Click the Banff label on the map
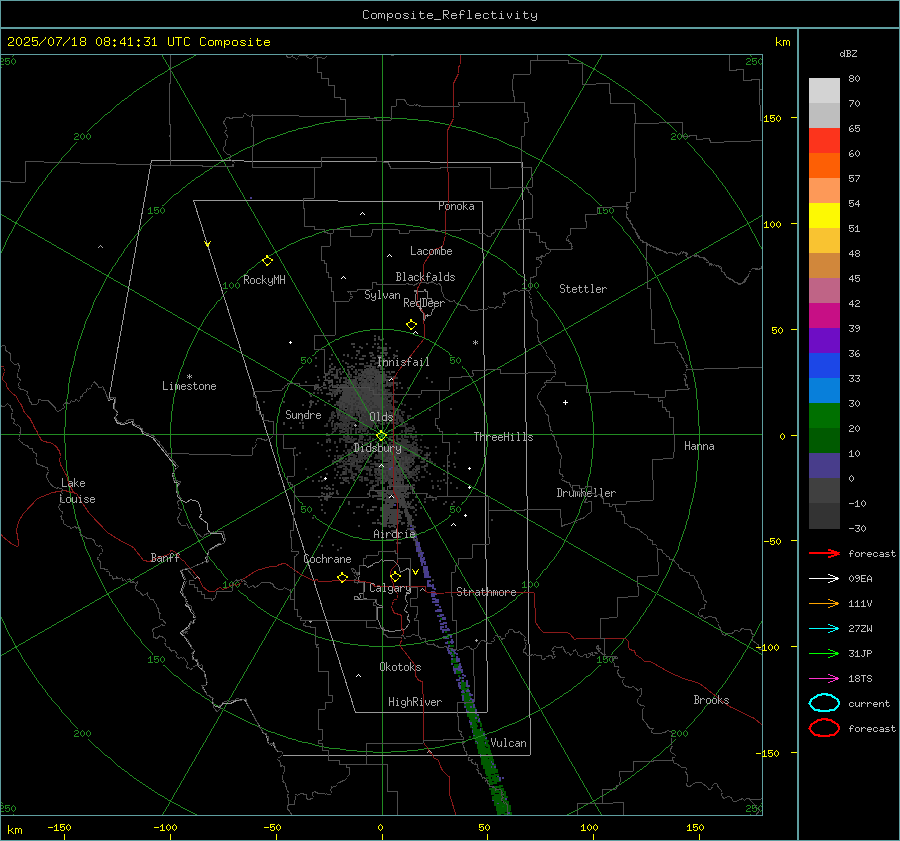Viewport: 900px width, 841px height. click(165, 558)
